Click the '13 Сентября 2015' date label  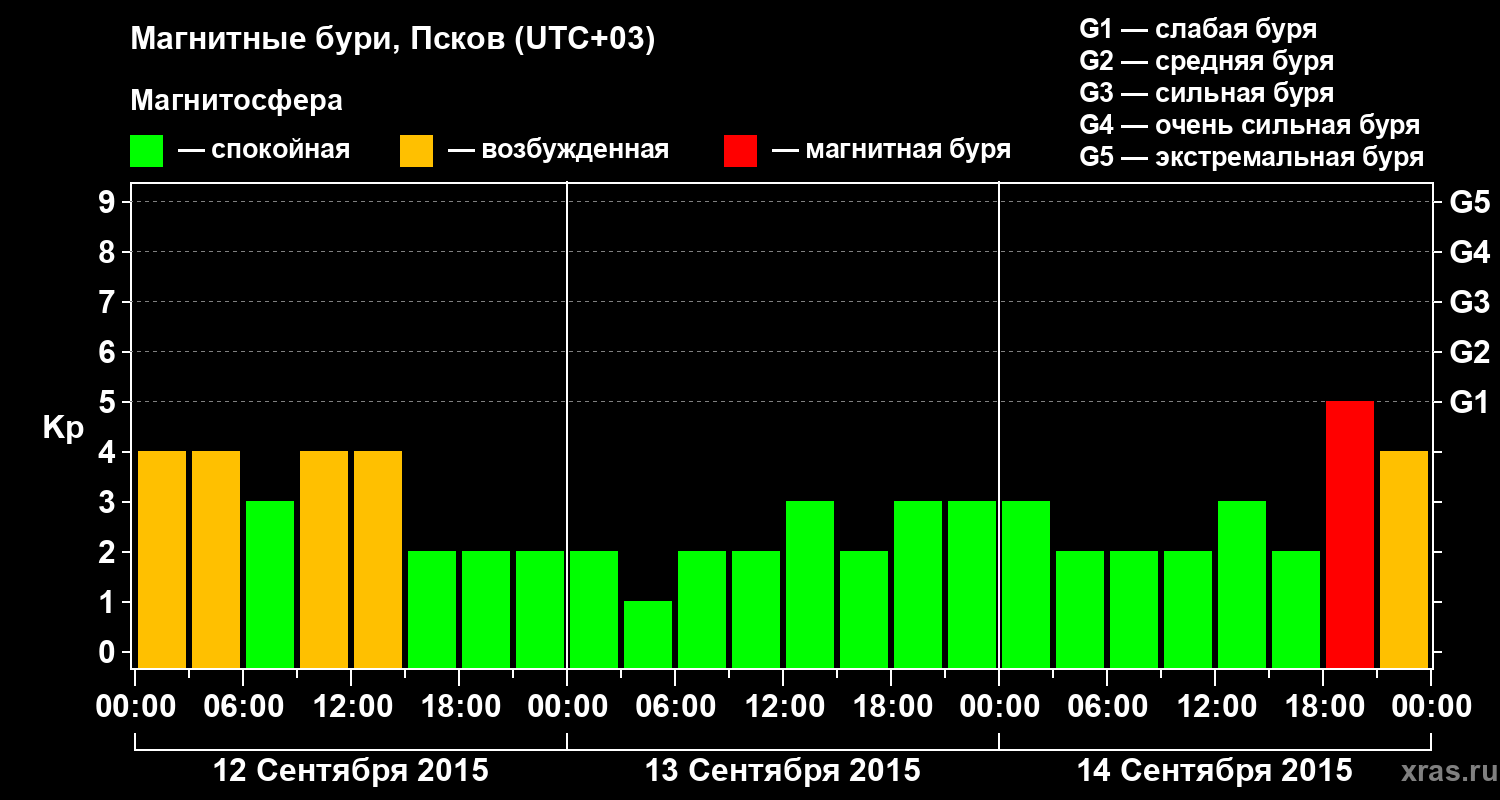[783, 771]
